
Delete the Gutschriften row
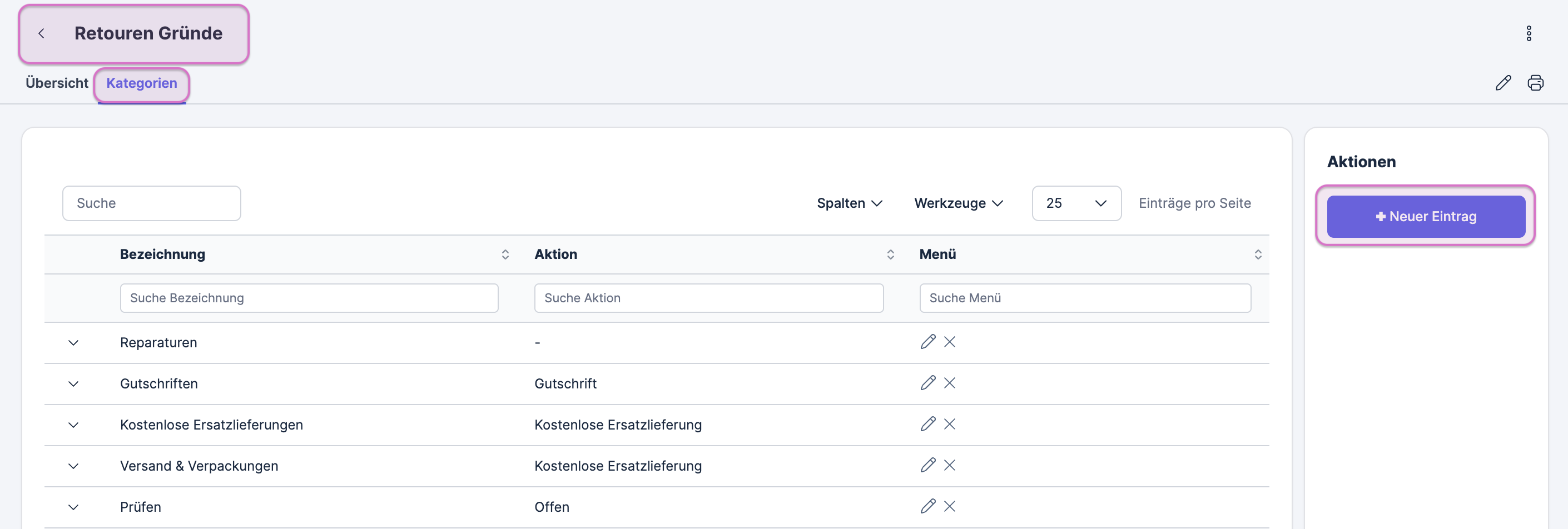(950, 383)
